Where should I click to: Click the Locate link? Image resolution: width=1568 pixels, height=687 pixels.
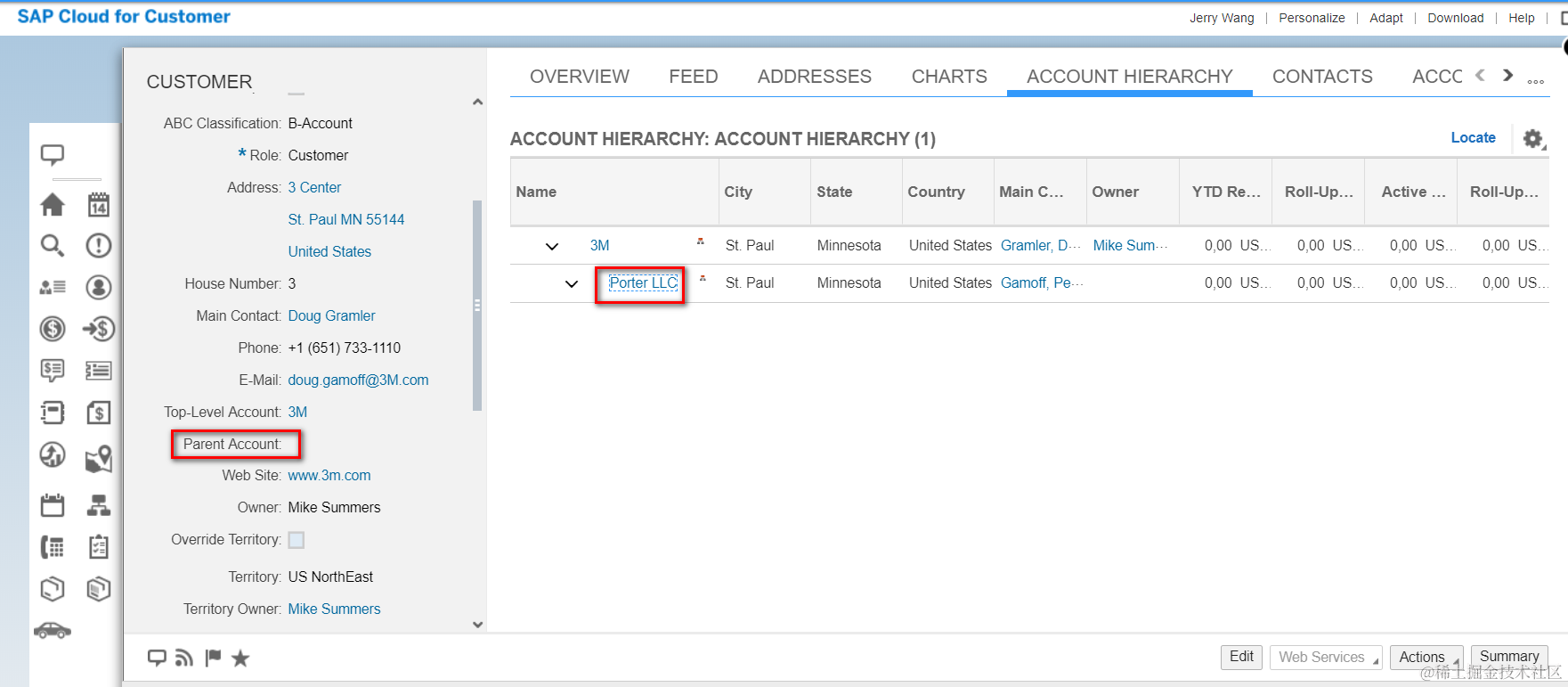coord(1473,137)
